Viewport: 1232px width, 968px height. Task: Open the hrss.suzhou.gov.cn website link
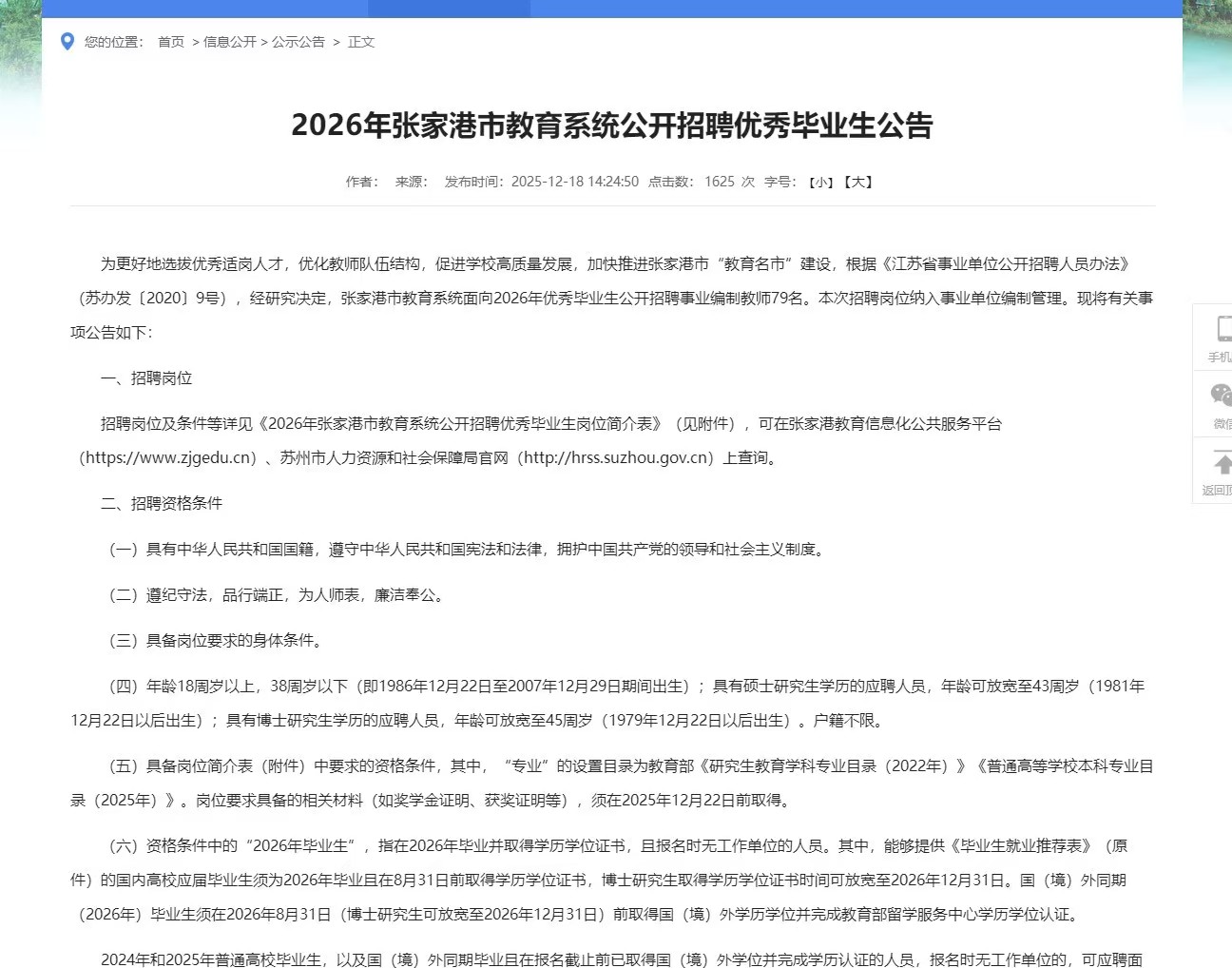tap(615, 457)
